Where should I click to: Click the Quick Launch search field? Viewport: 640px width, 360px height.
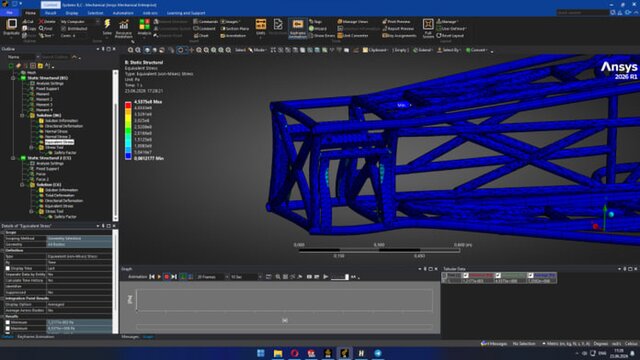pyautogui.click(x=582, y=13)
